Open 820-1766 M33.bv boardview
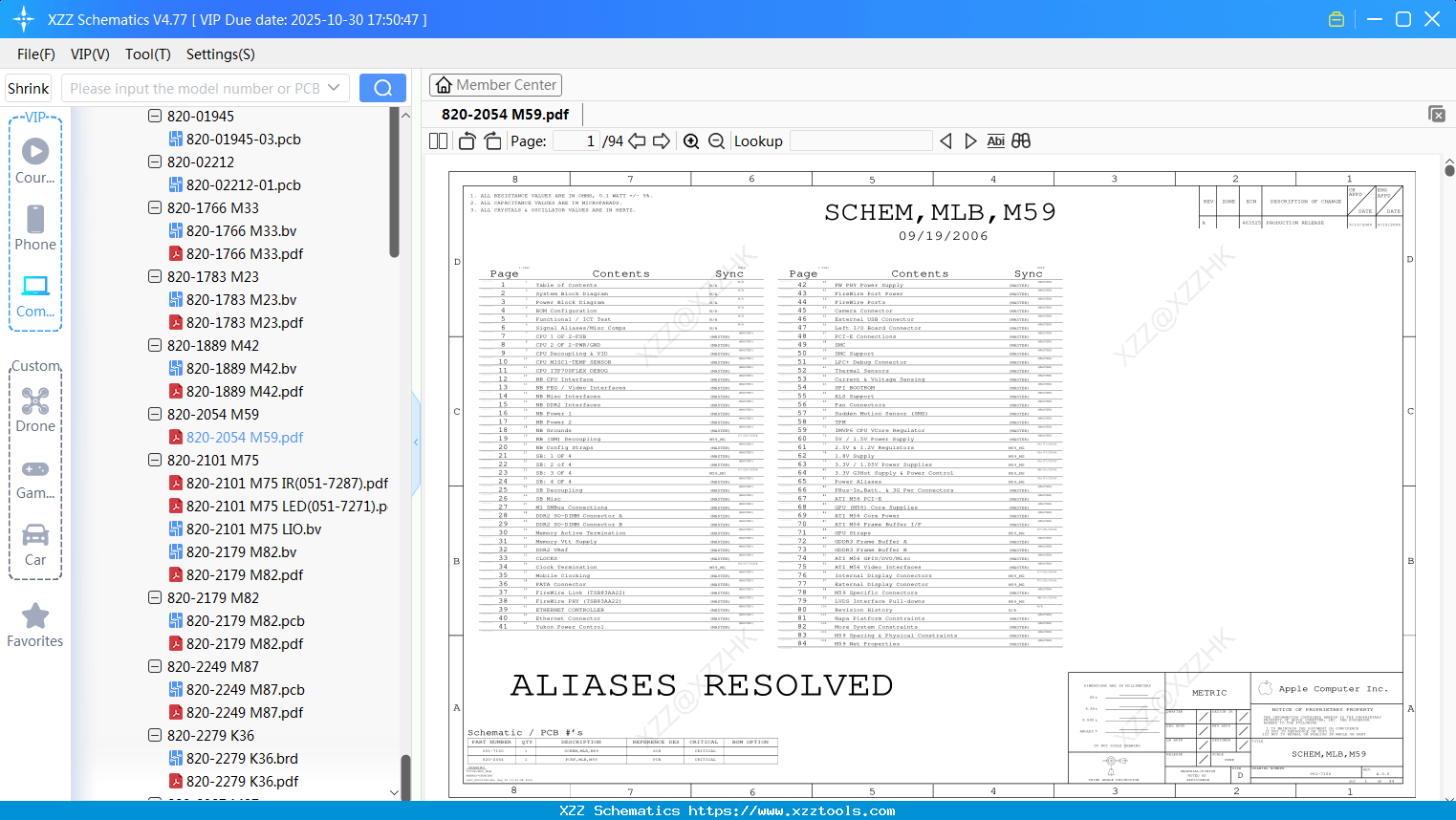This screenshot has width=1456, height=820. click(232, 230)
